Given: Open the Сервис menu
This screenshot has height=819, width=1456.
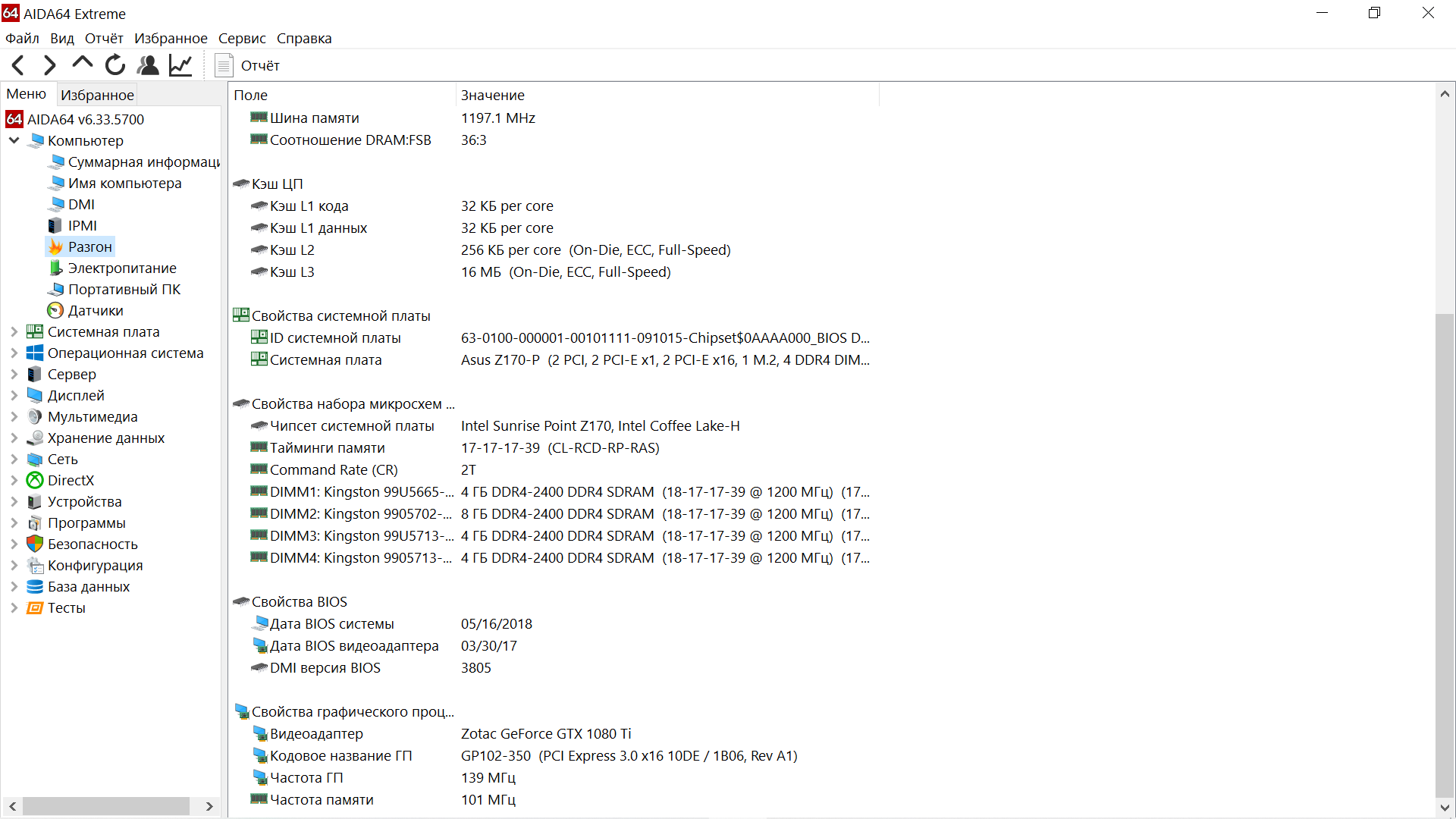Looking at the screenshot, I should point(242,39).
